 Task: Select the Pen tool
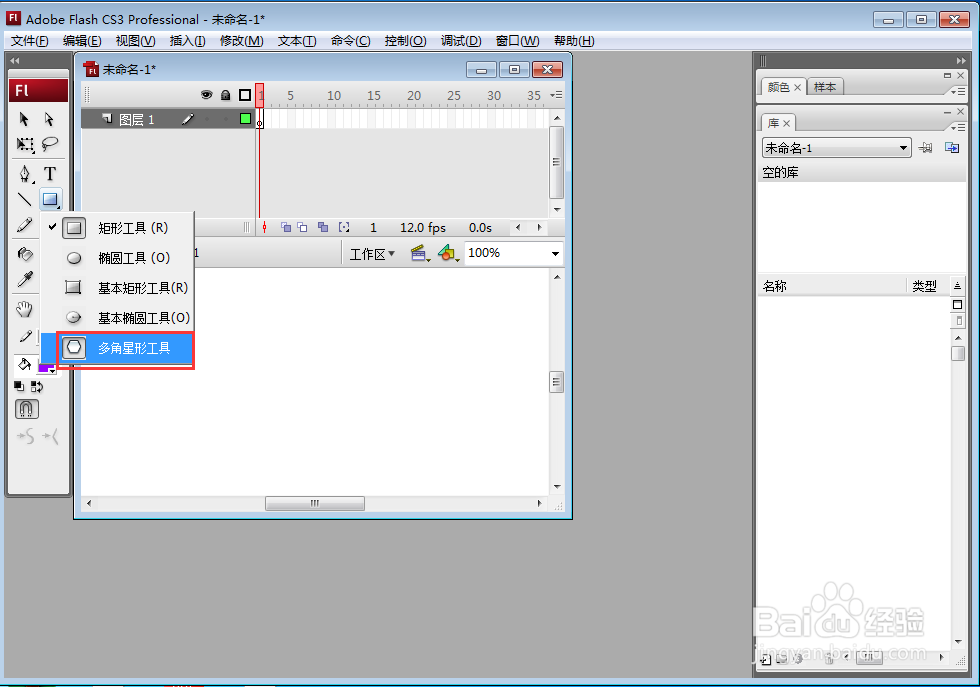(x=25, y=173)
